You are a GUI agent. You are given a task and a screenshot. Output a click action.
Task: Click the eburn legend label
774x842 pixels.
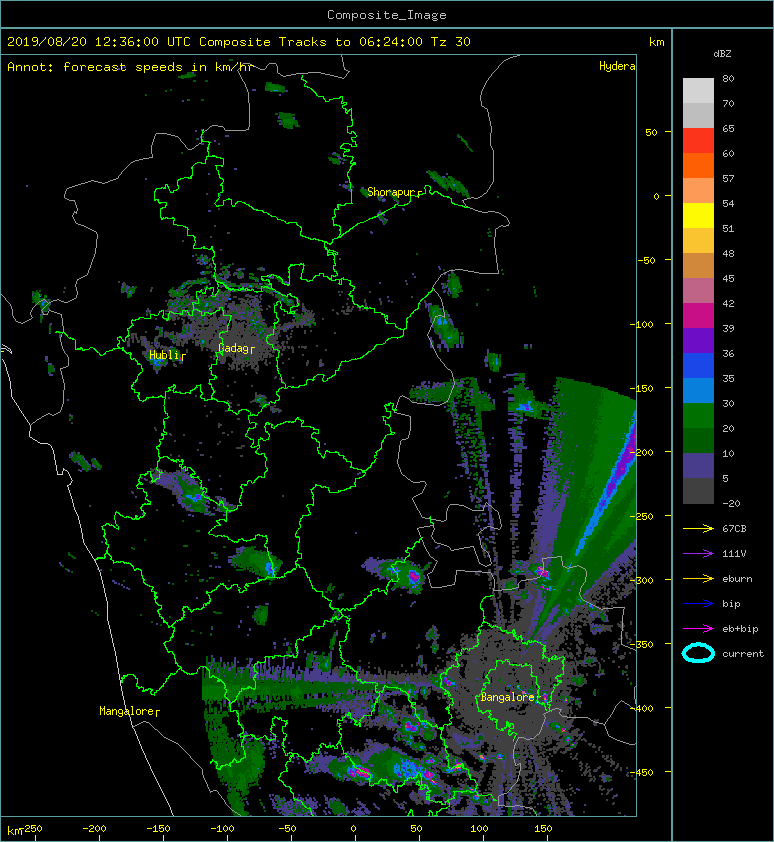(737, 578)
